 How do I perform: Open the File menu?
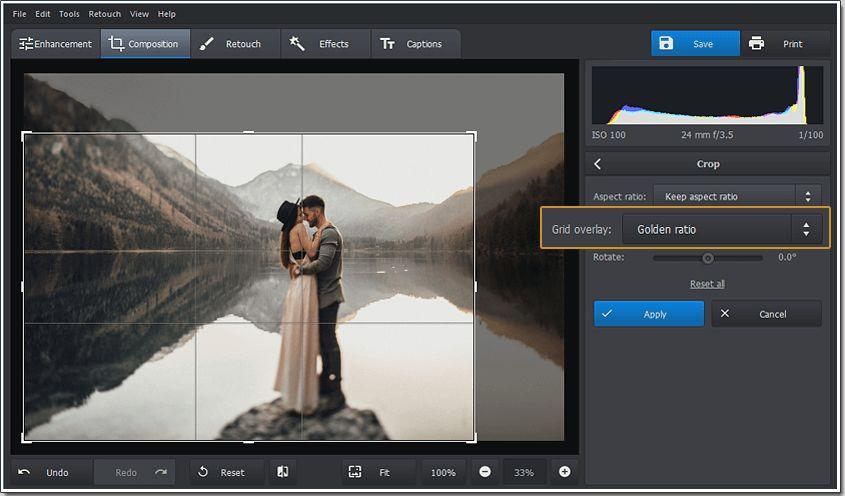coord(19,14)
